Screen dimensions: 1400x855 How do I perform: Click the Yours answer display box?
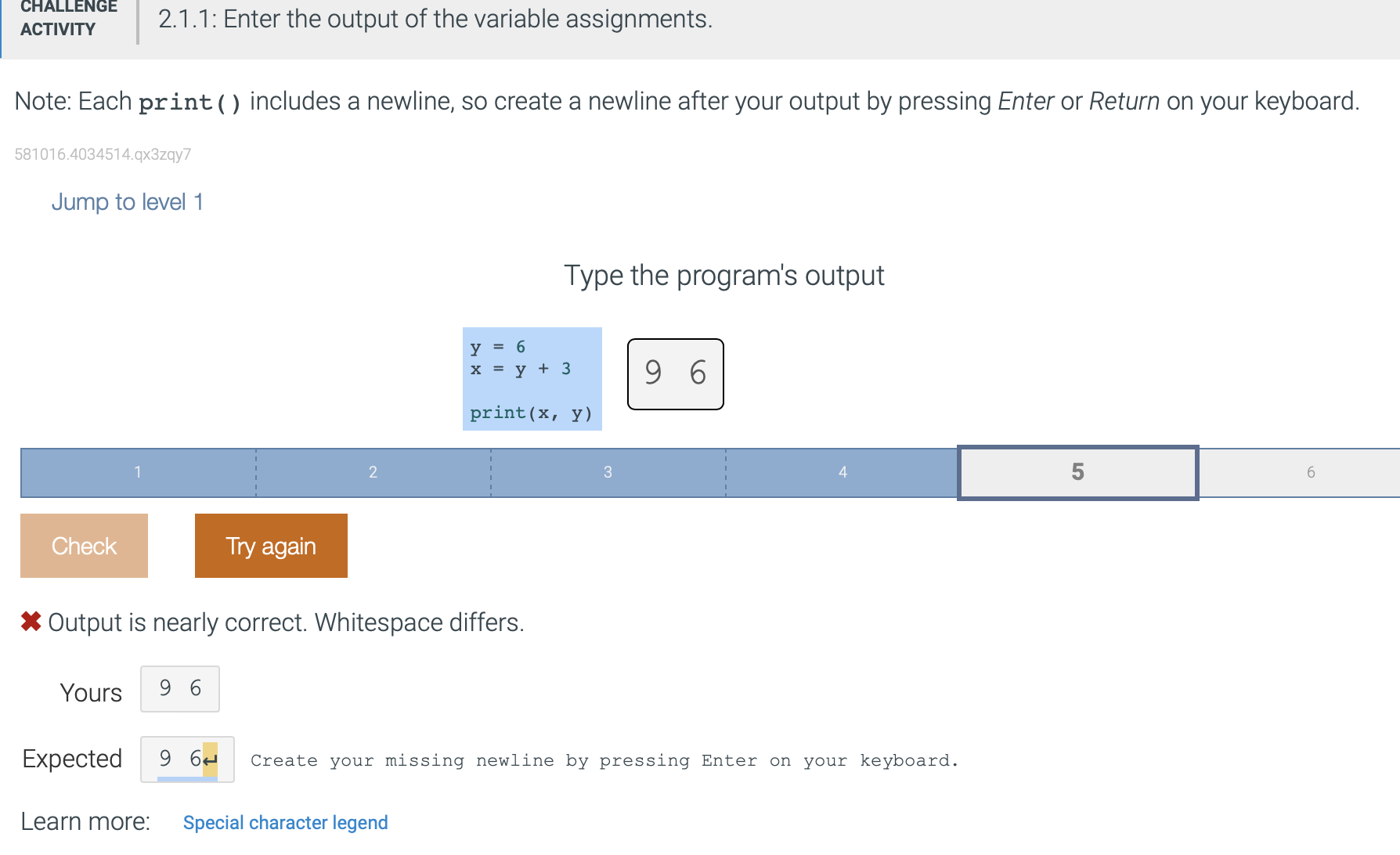[179, 689]
